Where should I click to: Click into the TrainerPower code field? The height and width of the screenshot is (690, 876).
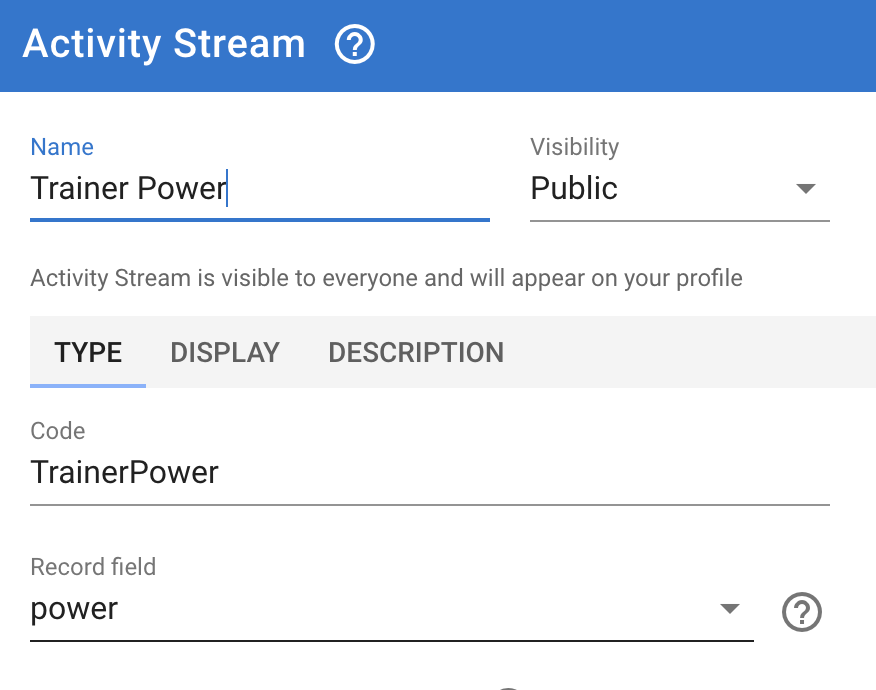click(430, 472)
